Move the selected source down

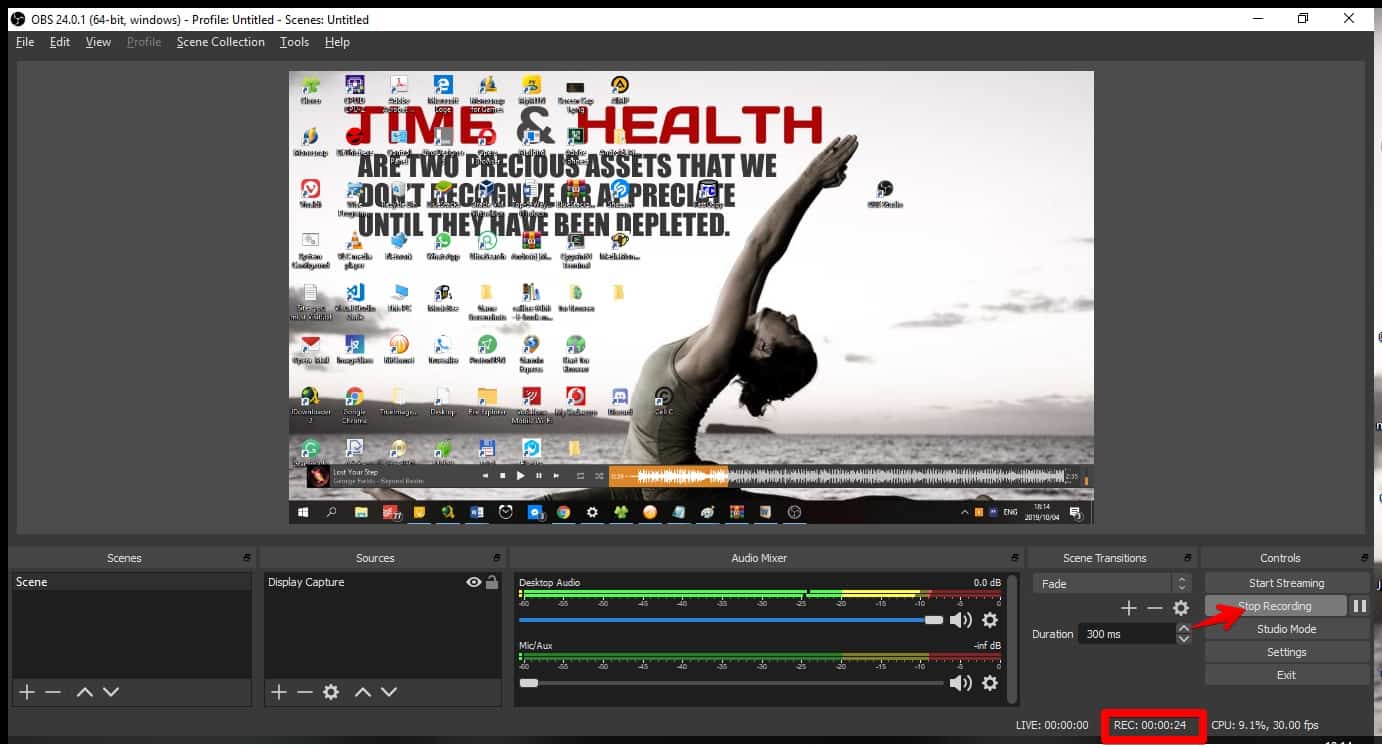pyautogui.click(x=389, y=692)
